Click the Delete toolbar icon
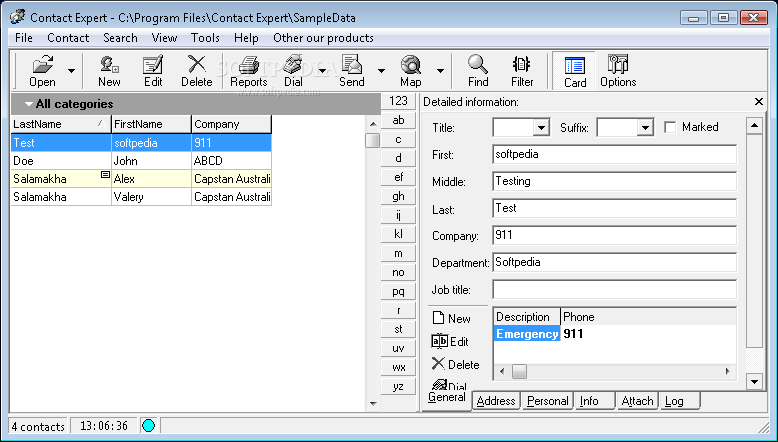The width and height of the screenshot is (778, 442). (x=197, y=64)
